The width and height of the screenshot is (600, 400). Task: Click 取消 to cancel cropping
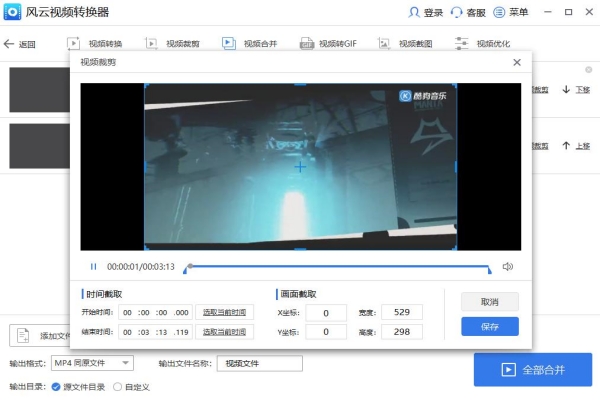click(490, 301)
